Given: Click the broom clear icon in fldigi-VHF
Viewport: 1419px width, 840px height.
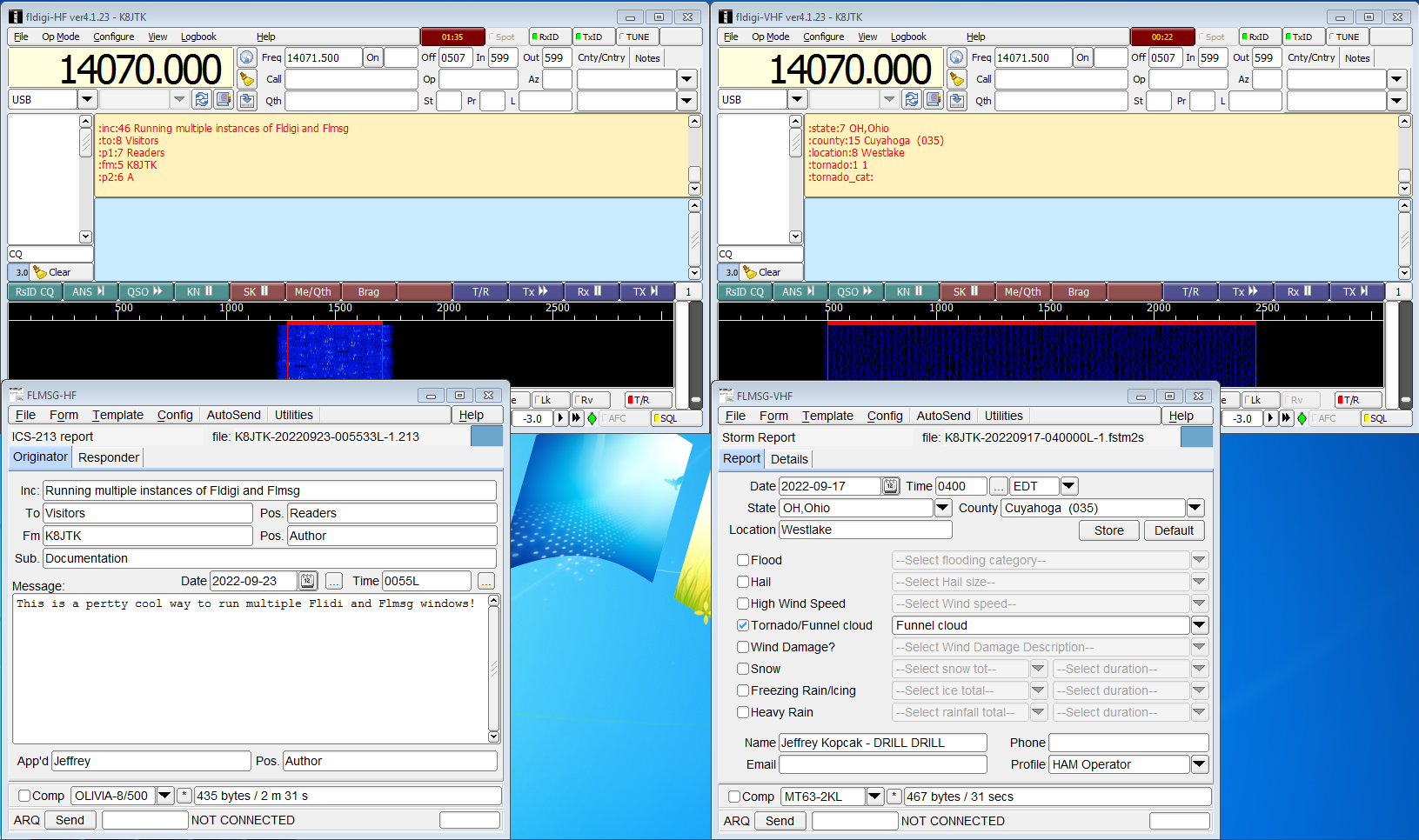Looking at the screenshot, I should click(957, 79).
